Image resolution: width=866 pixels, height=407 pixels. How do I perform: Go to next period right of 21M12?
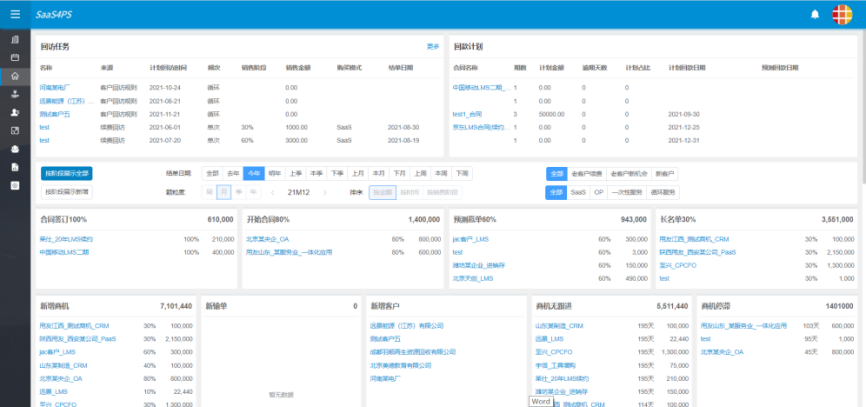coord(325,192)
